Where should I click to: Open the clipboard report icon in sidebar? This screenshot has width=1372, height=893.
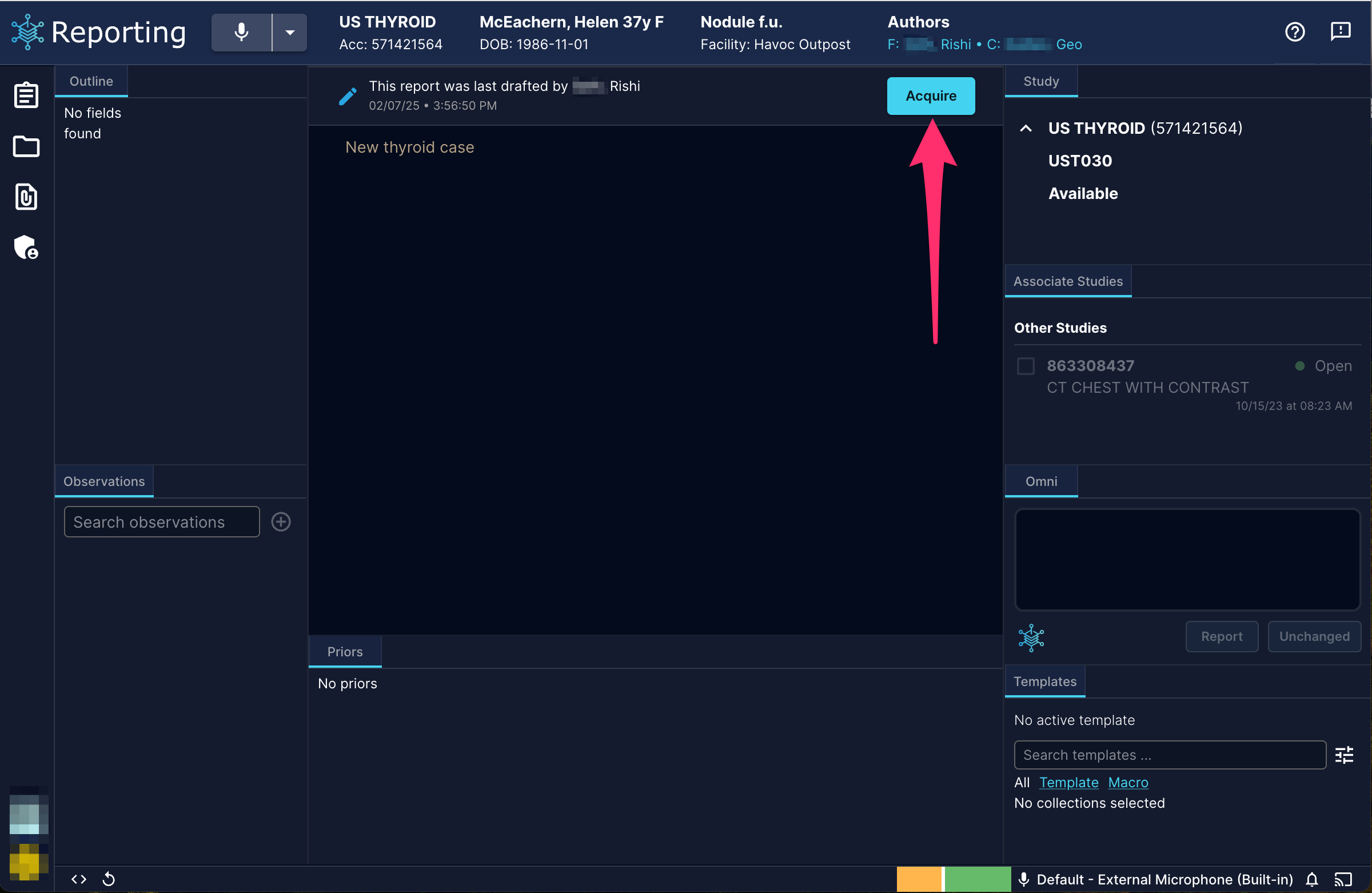(x=26, y=95)
